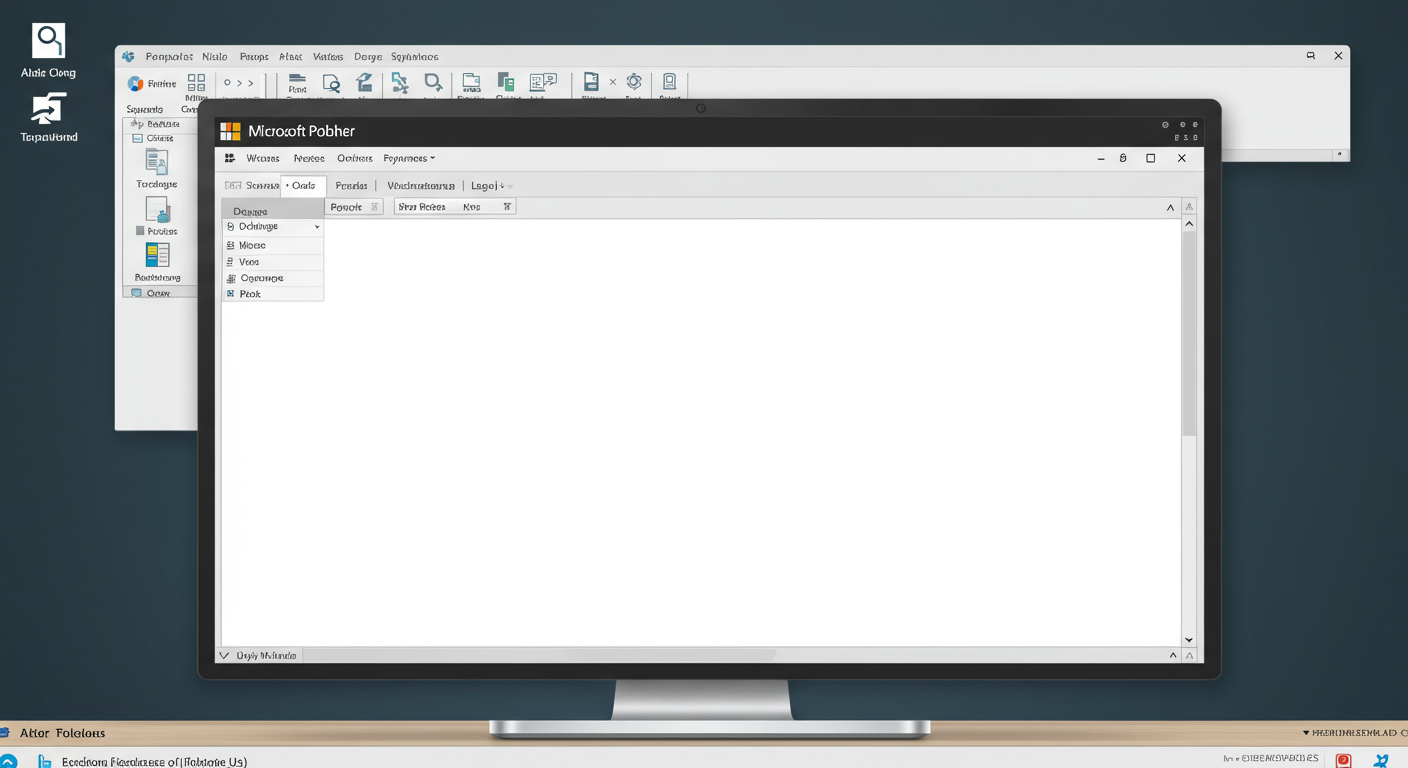The width and height of the screenshot is (1408, 768).
Task: Click the vertical scrollbar down arrow
Action: (1189, 640)
